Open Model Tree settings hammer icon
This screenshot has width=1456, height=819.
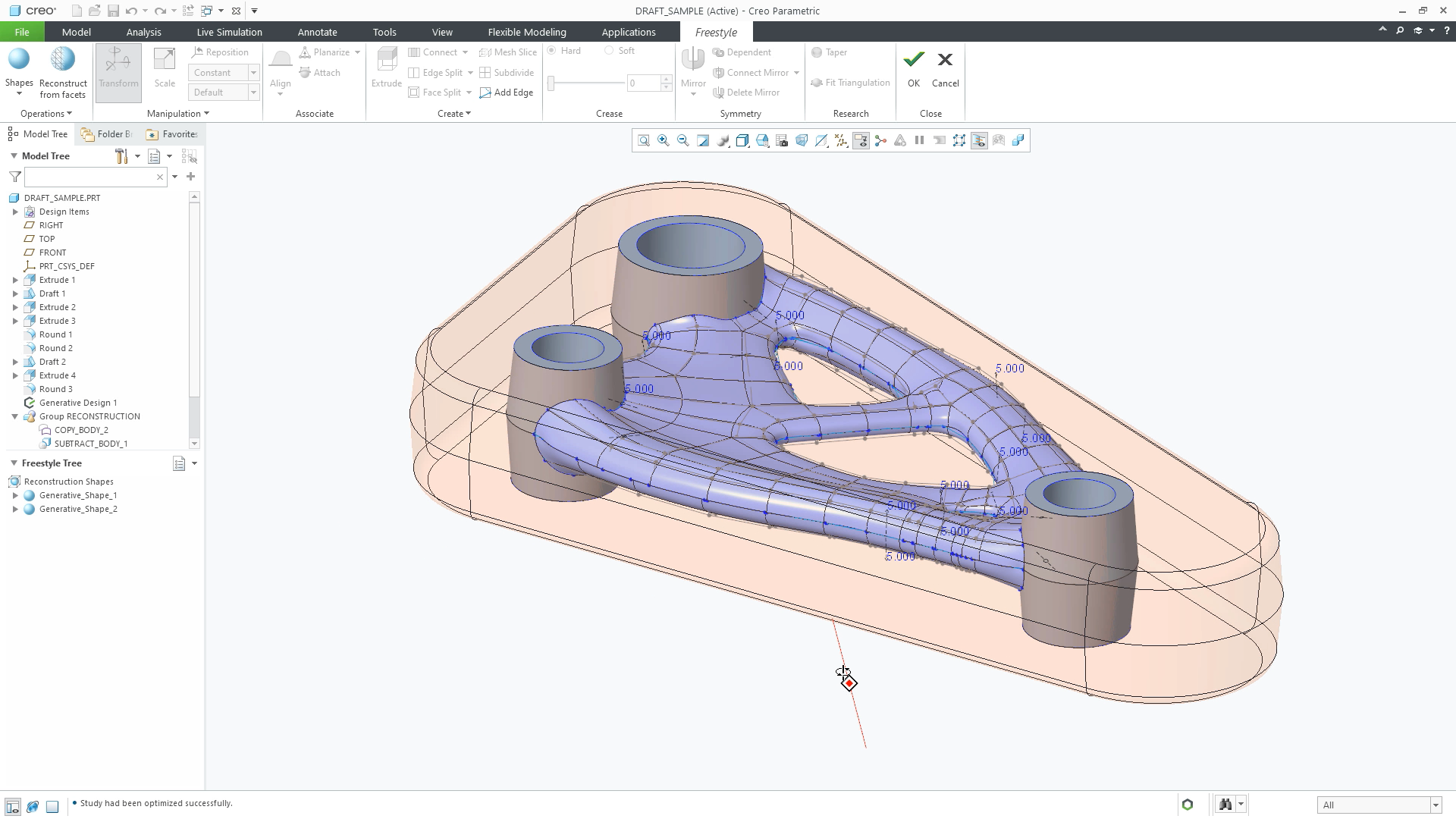pyautogui.click(x=121, y=156)
